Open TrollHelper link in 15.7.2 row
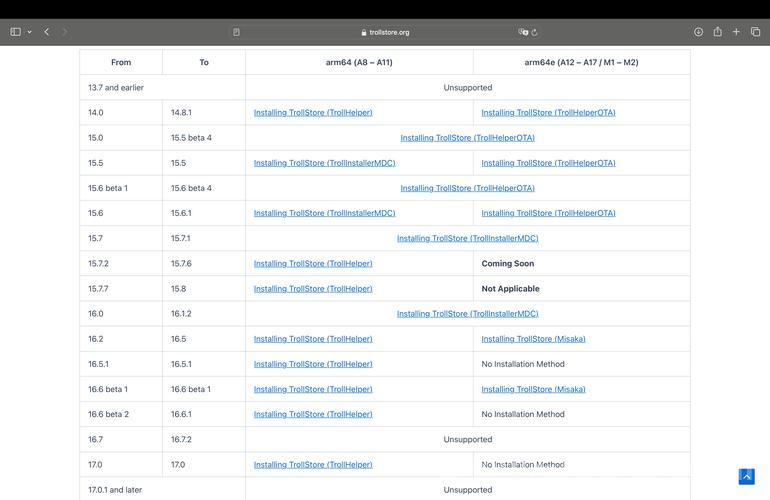The image size is (770, 500). tap(313, 263)
